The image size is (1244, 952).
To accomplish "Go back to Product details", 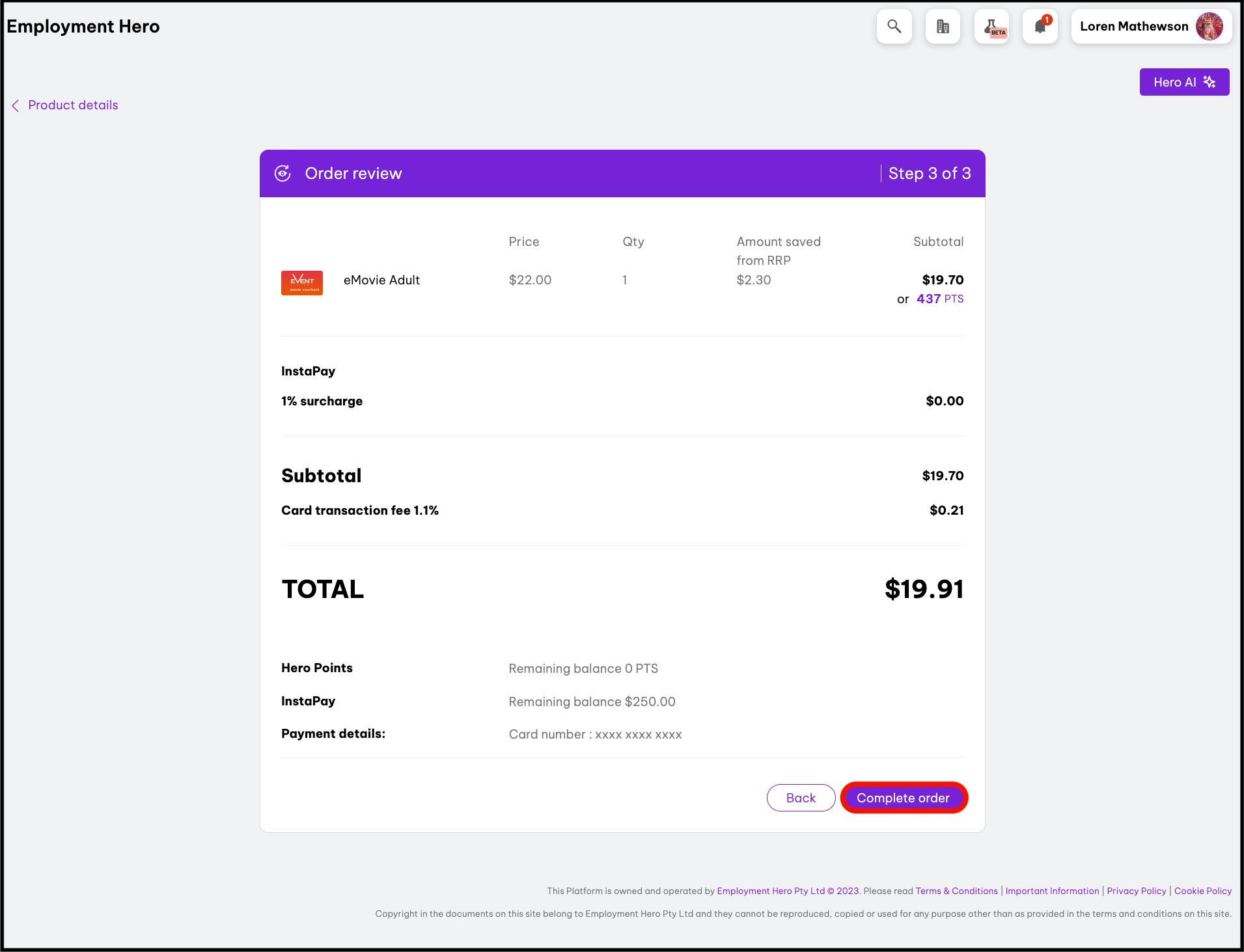I will point(73,105).
